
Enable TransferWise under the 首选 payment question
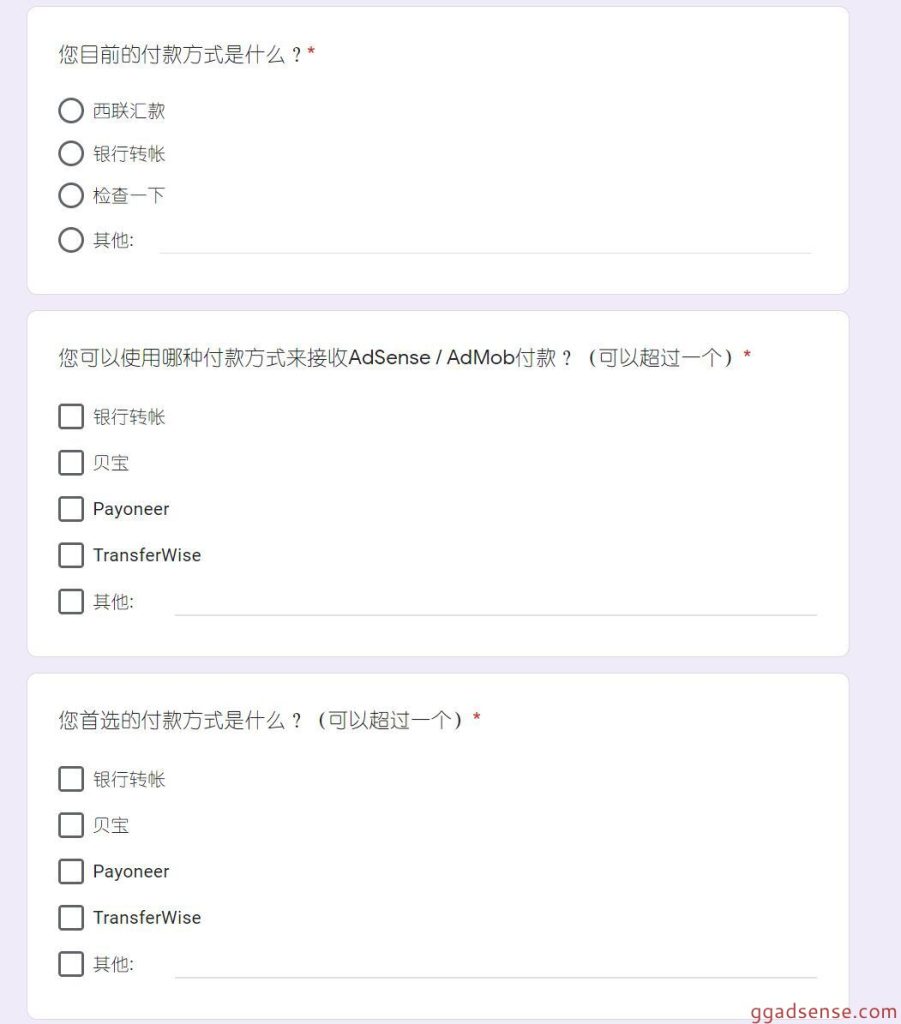[x=71, y=917]
